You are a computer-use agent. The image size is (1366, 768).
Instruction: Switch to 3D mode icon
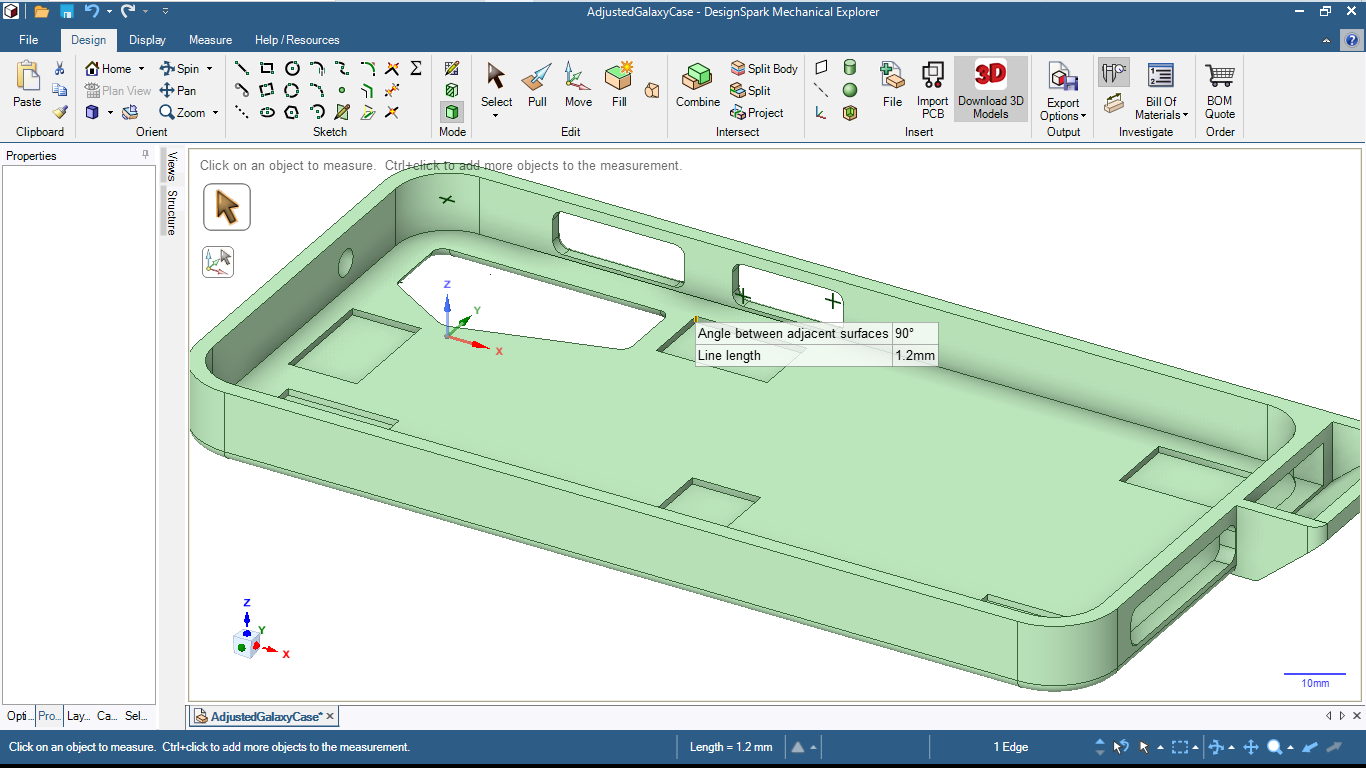(452, 112)
